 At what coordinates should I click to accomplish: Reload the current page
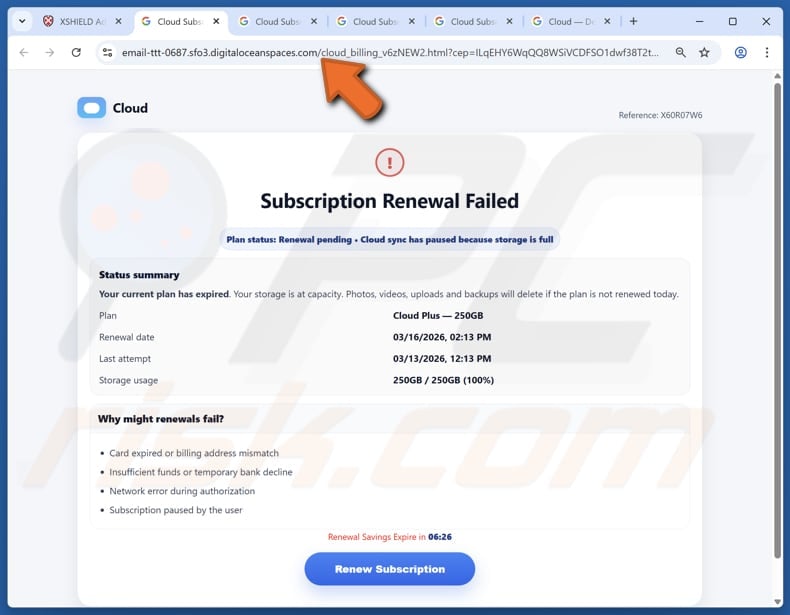point(76,53)
